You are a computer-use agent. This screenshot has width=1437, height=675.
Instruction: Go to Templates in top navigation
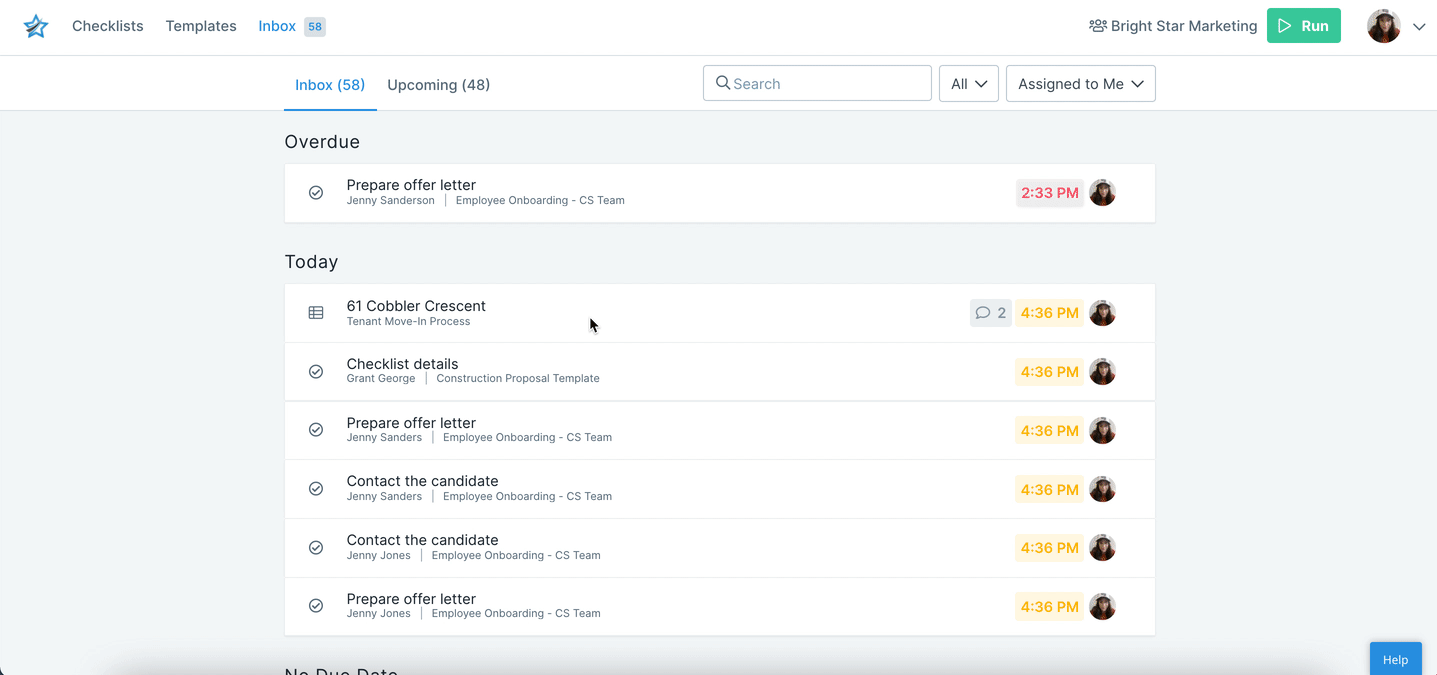201,26
